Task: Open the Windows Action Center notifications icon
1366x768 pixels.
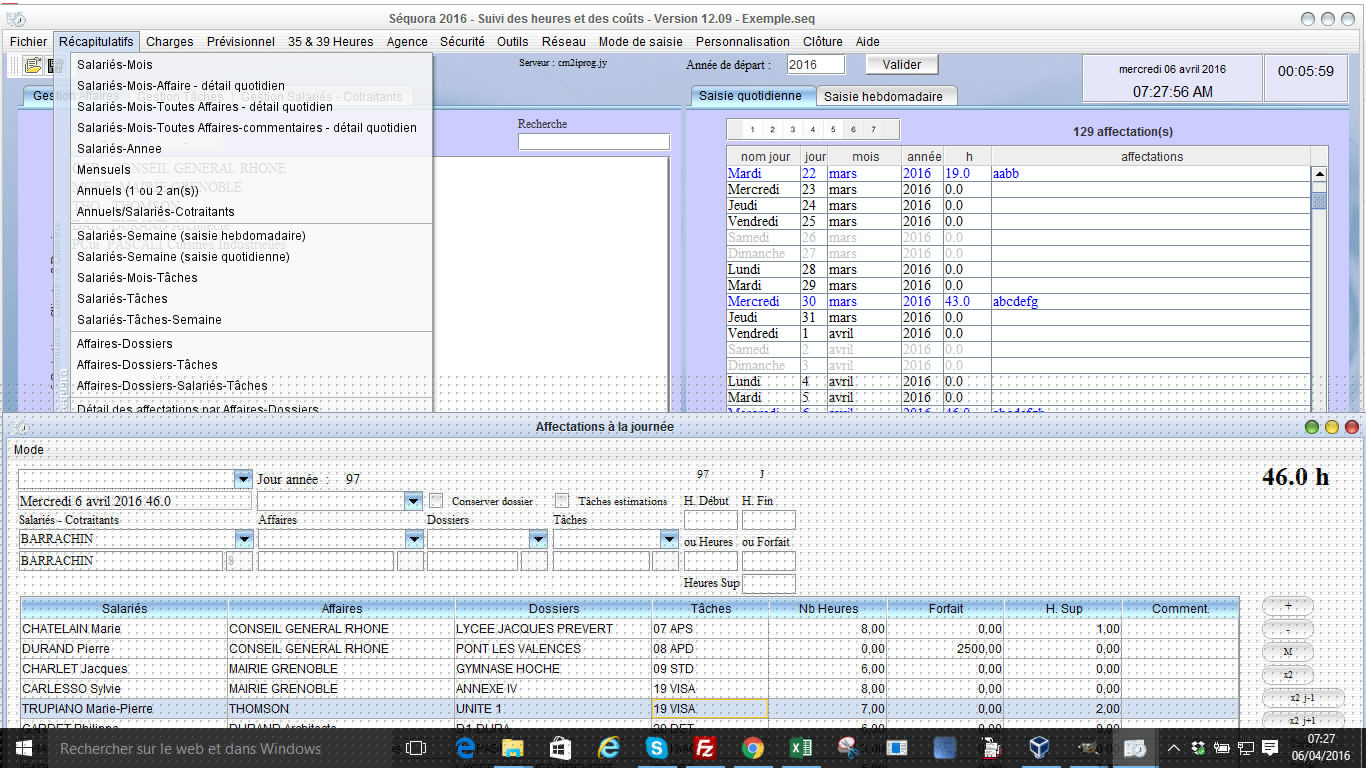Action: pyautogui.click(x=1270, y=747)
